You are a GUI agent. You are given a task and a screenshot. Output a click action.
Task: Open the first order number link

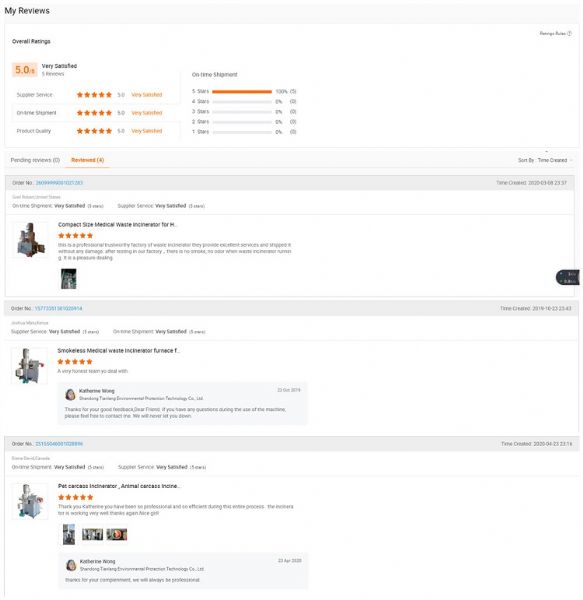[x=59, y=183]
